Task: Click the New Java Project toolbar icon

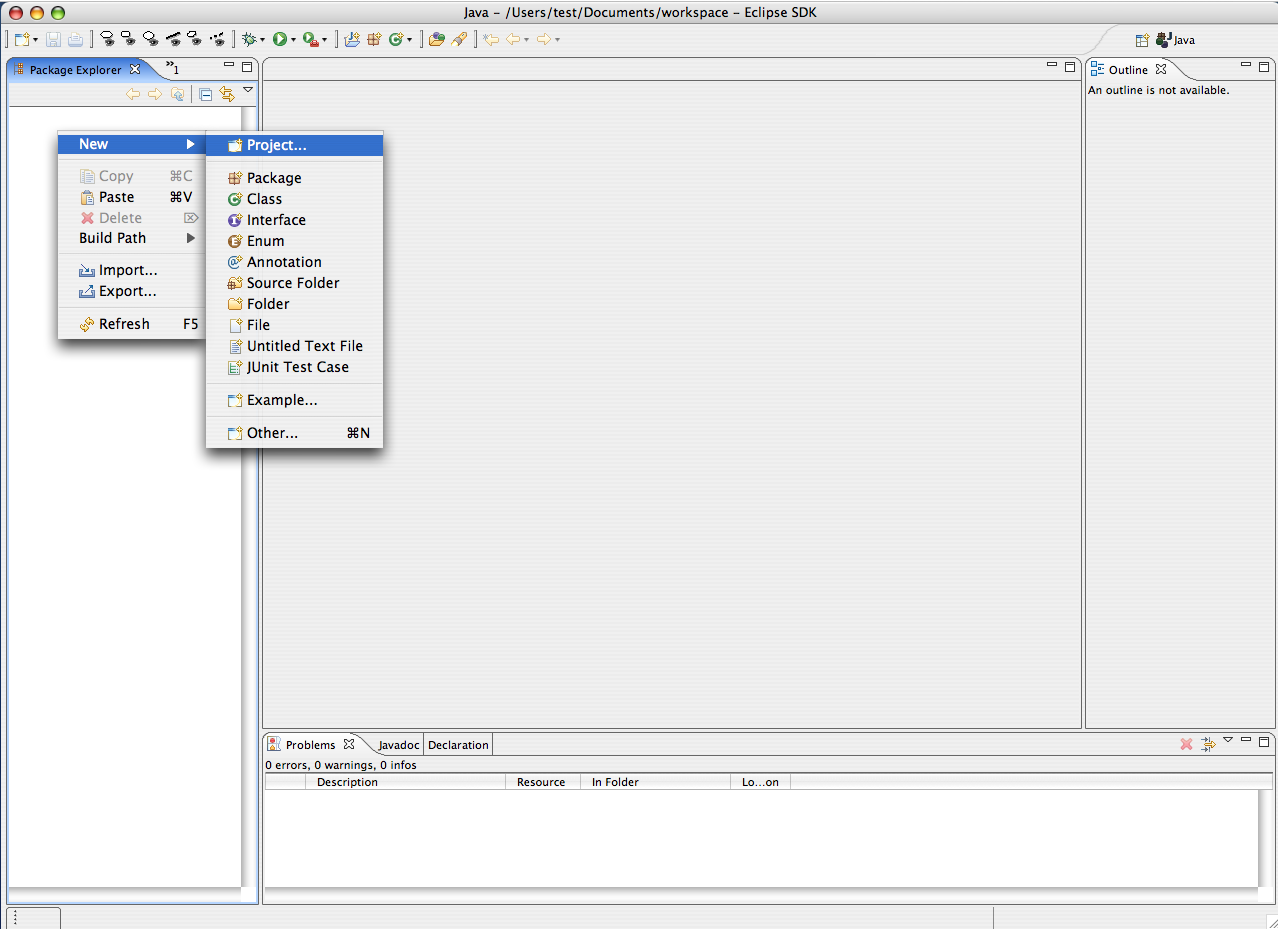Action: pyautogui.click(x=352, y=39)
